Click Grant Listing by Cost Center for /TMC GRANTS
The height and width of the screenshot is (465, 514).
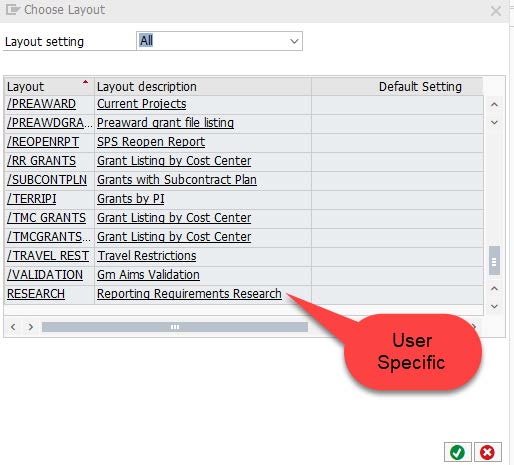(x=174, y=218)
